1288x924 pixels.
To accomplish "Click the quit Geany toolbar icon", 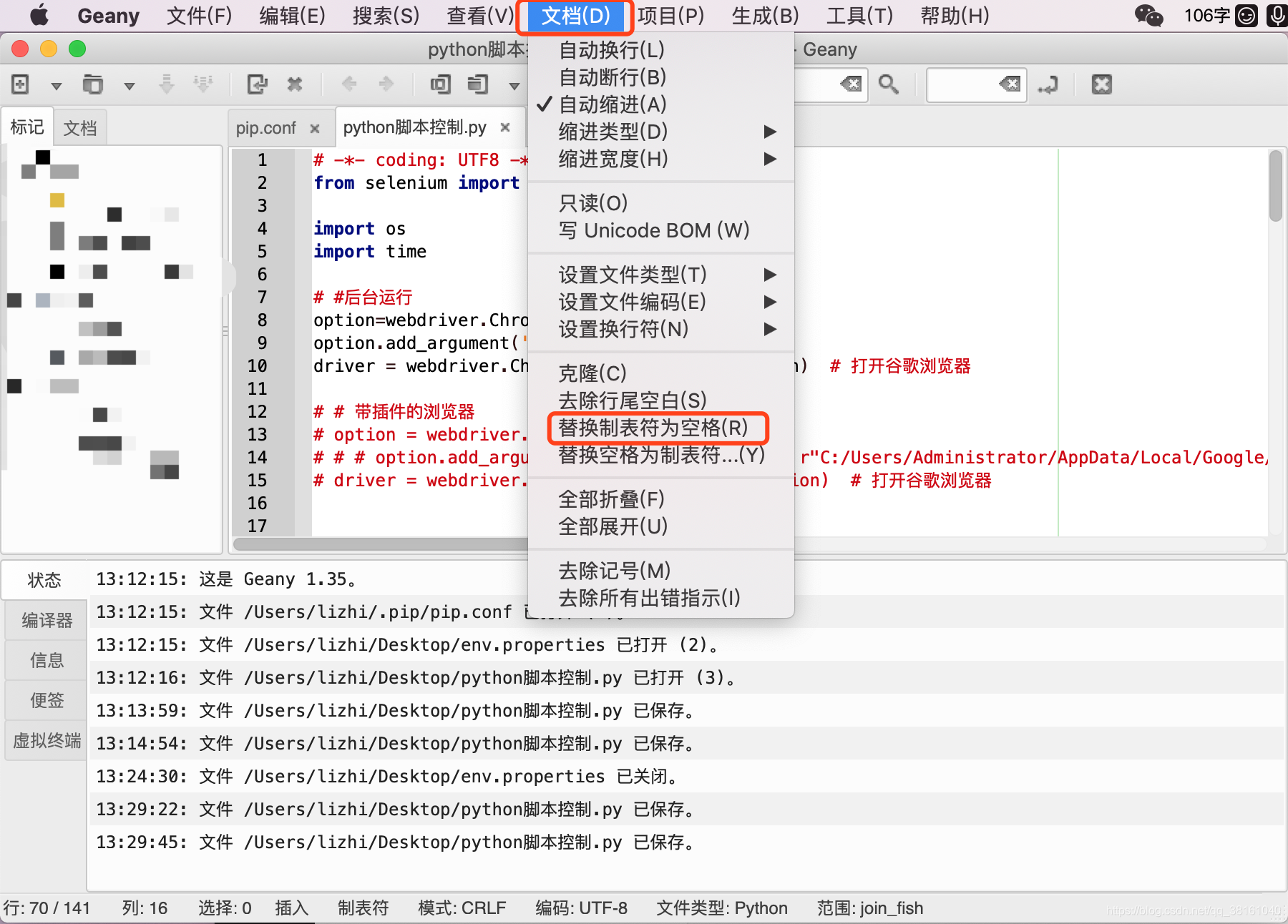I will point(1102,84).
